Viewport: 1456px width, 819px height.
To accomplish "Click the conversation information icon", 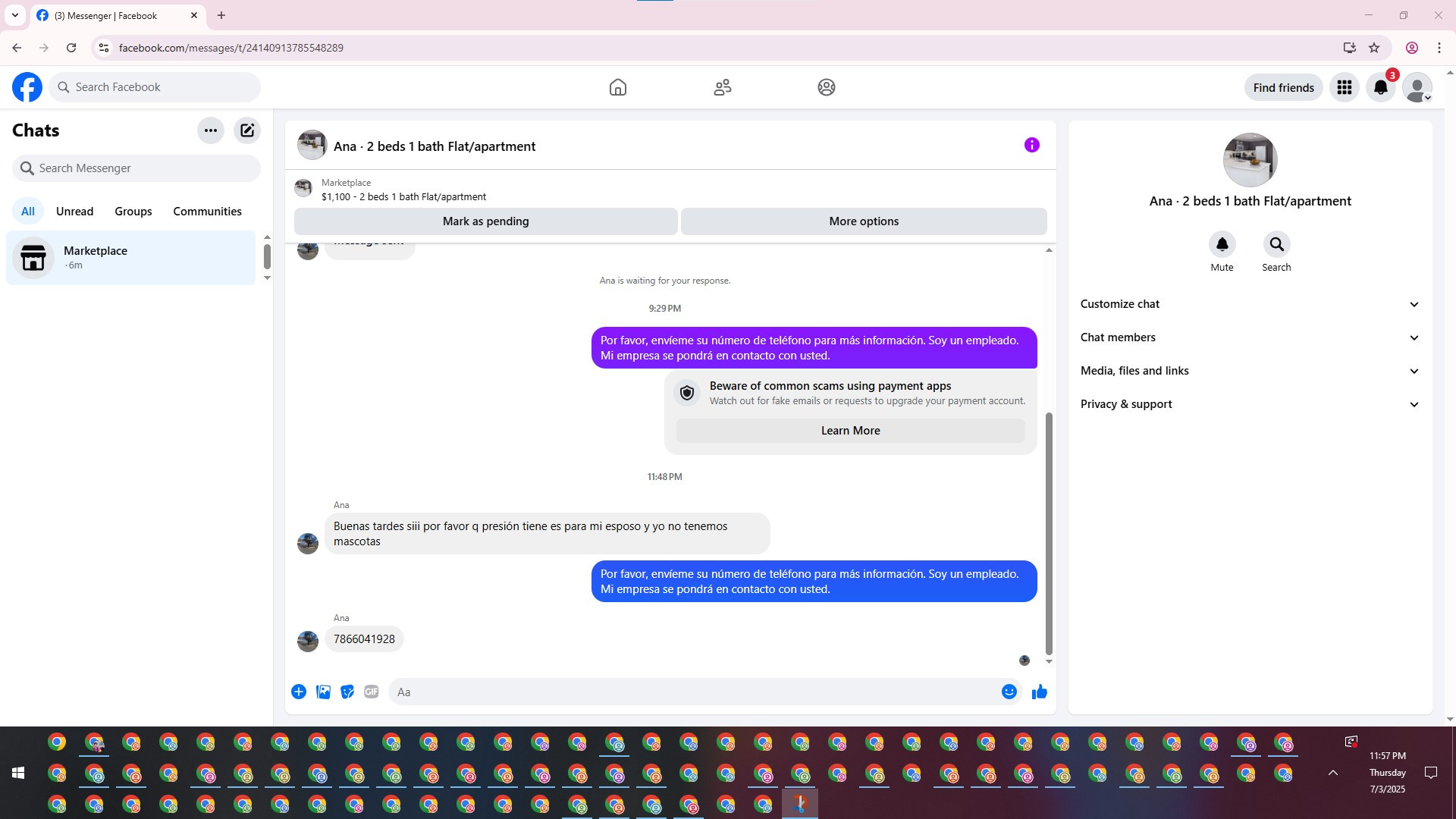I will pyautogui.click(x=1031, y=145).
